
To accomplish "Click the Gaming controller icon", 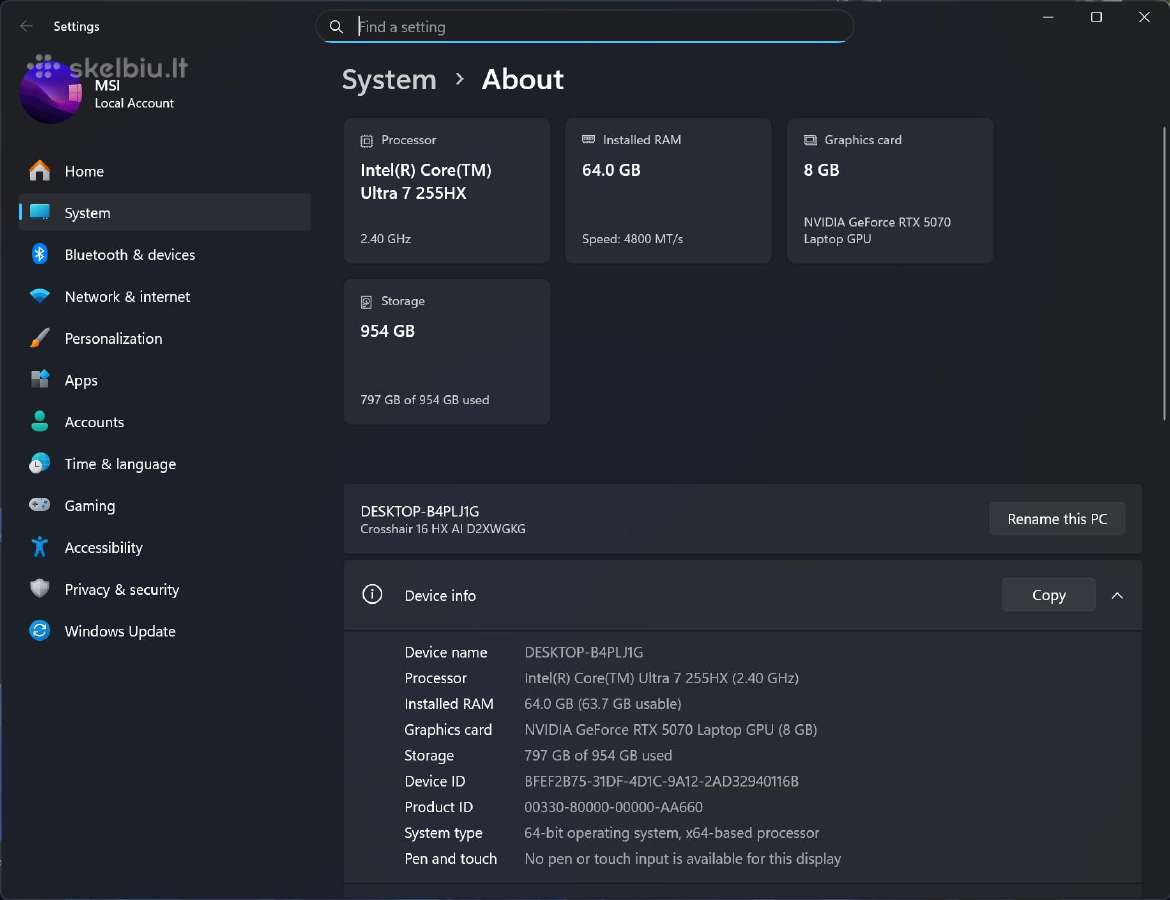I will point(40,505).
